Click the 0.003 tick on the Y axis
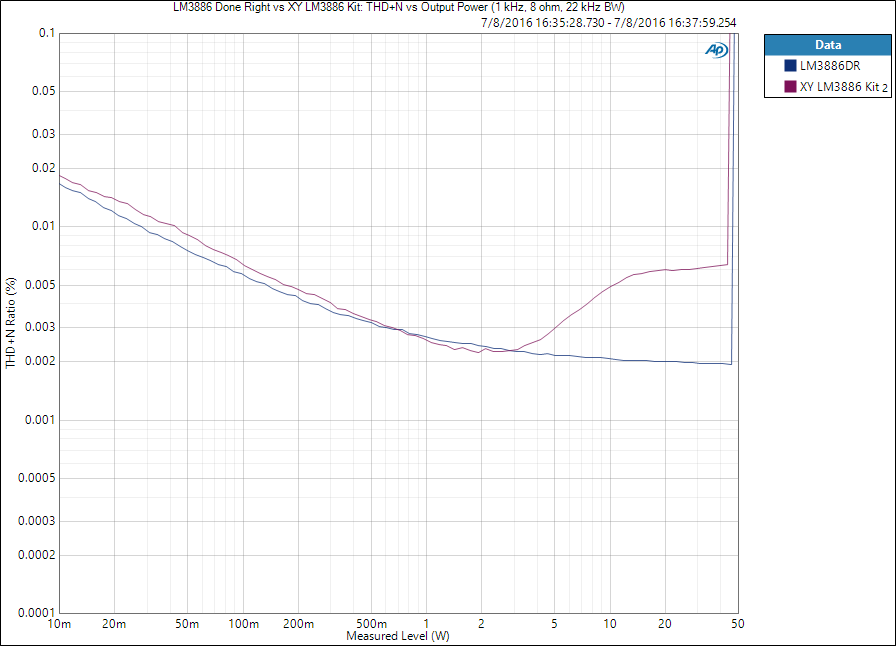Screen dimensions: 896x646 (x=40, y=327)
